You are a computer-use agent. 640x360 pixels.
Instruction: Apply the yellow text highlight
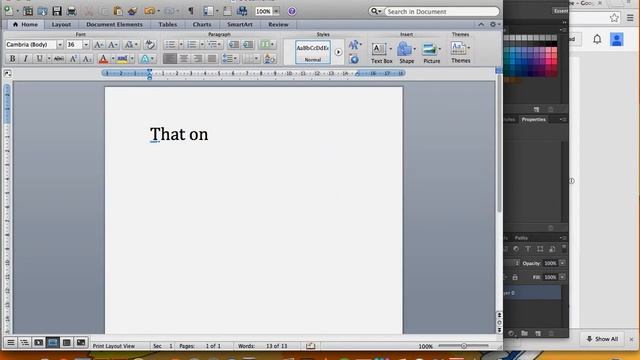pos(122,59)
